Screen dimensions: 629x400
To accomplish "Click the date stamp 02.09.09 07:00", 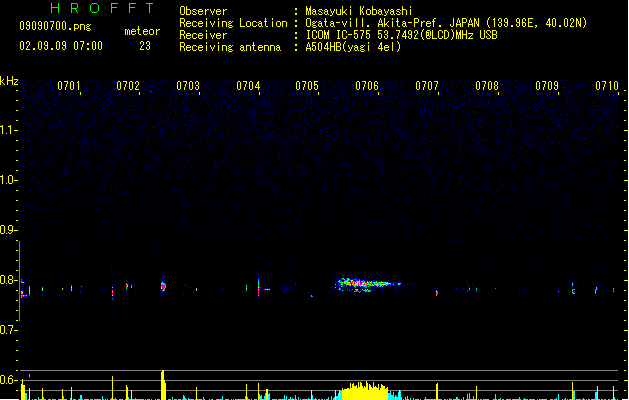I will coord(61,46).
